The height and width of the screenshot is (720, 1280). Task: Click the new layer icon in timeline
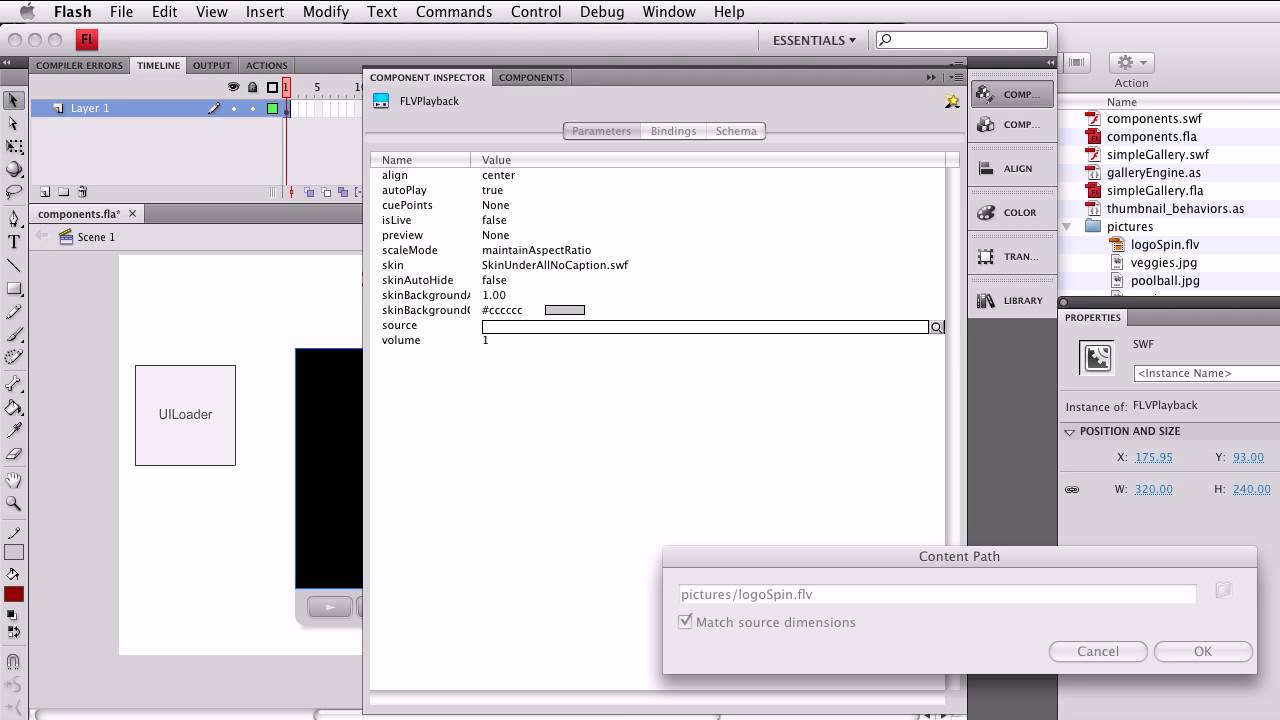coord(45,192)
